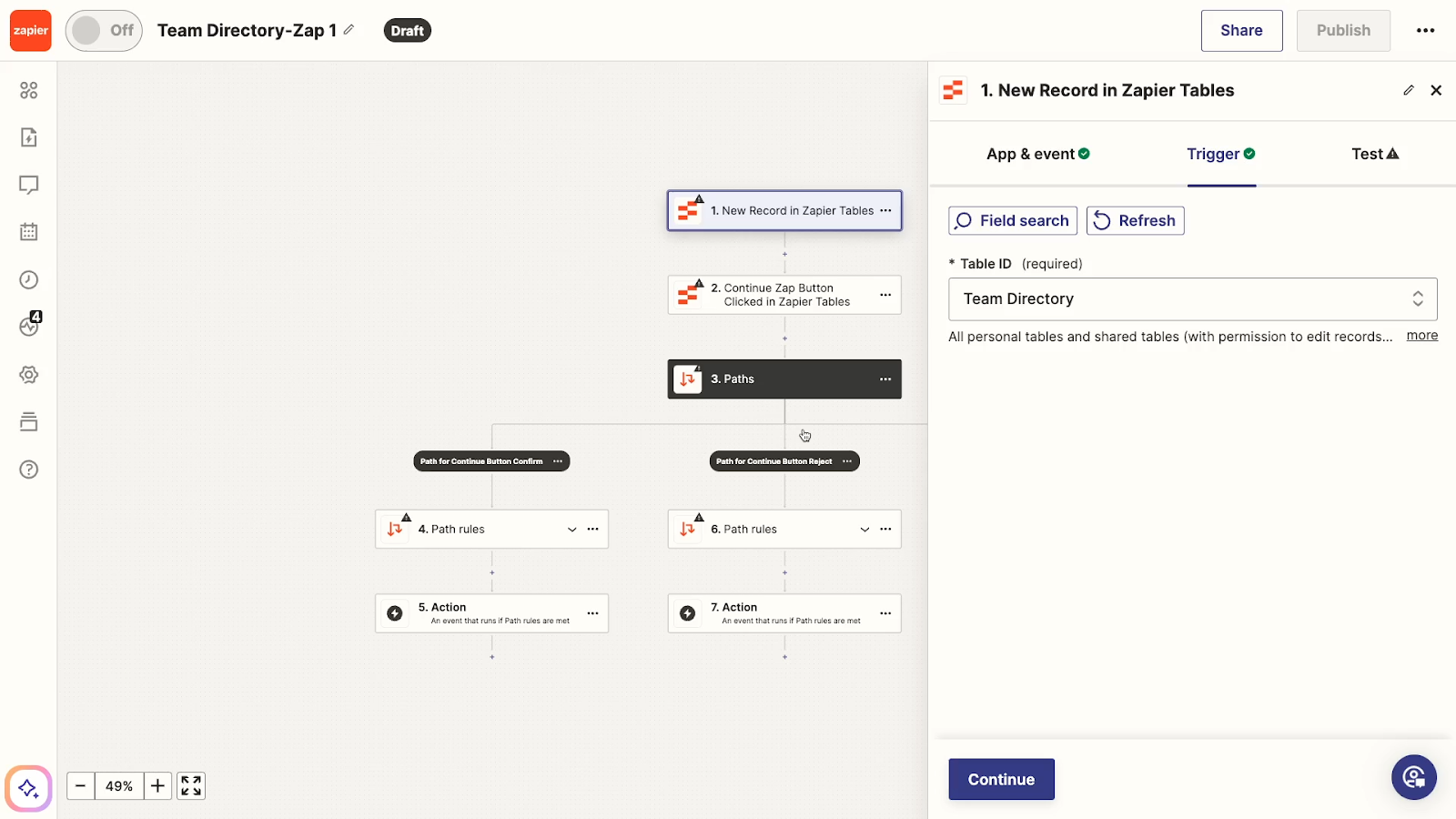The image size is (1456, 819).
Task: Click the Draft status badge
Action: click(x=407, y=31)
